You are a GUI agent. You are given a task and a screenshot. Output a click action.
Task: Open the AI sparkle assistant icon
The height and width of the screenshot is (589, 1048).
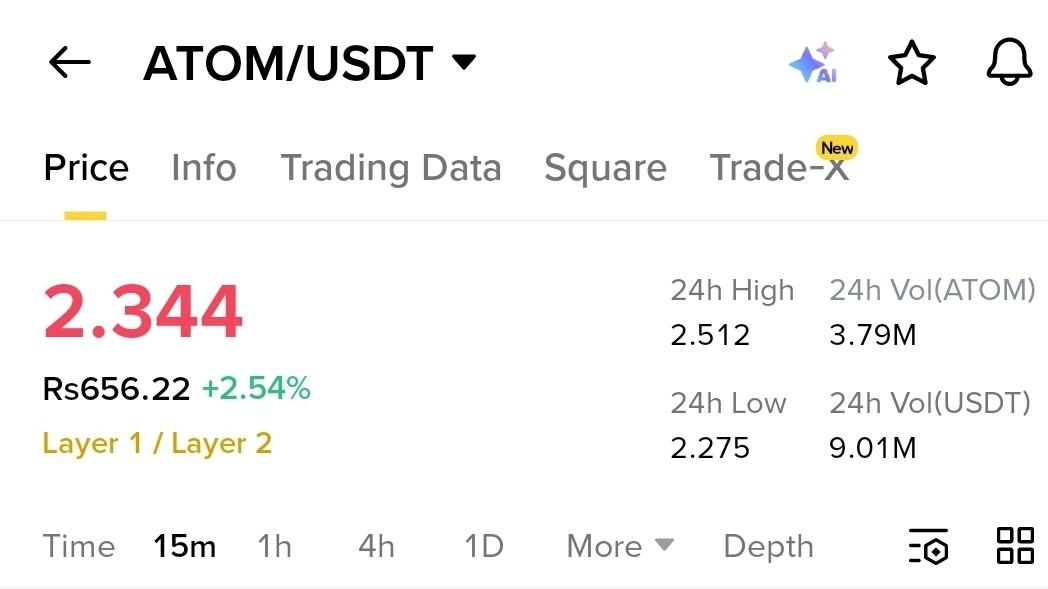(x=814, y=63)
